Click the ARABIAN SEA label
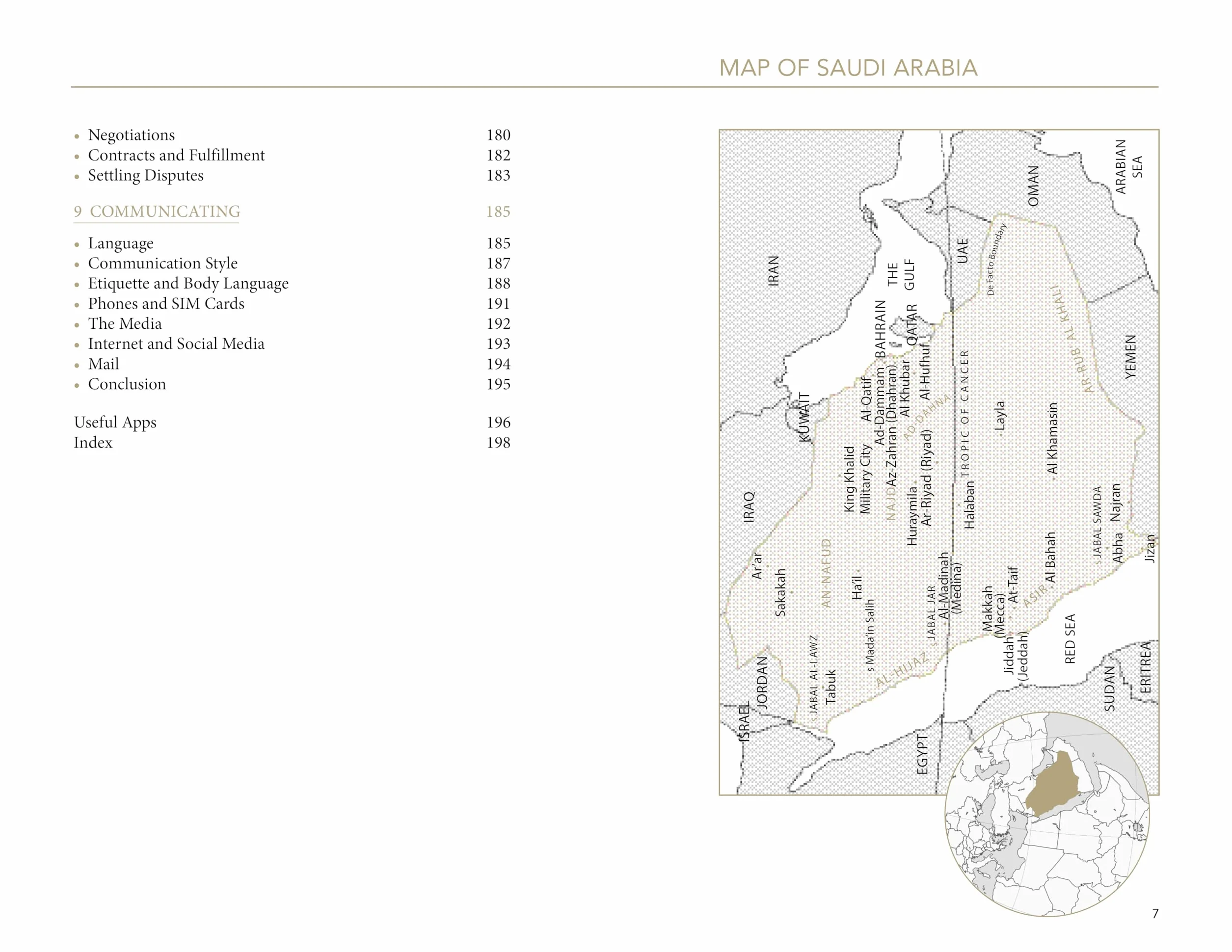 click(1129, 167)
